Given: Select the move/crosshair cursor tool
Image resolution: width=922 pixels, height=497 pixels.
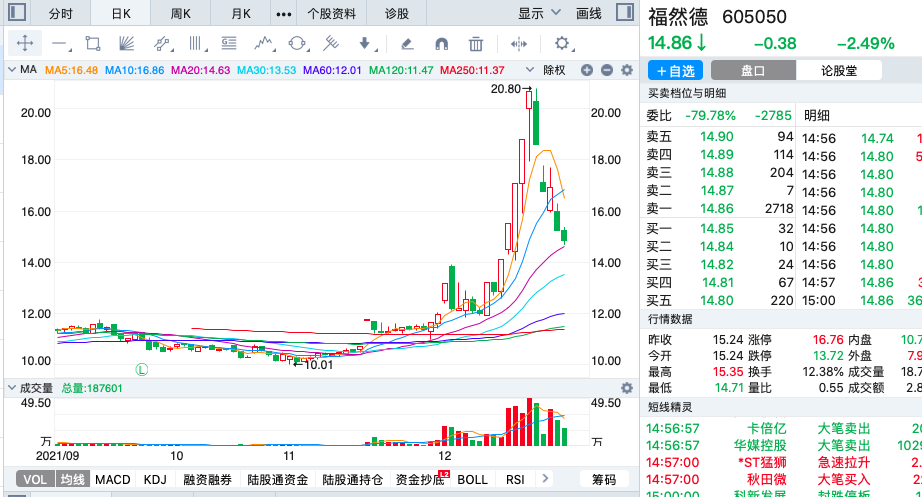Looking at the screenshot, I should [x=25, y=44].
